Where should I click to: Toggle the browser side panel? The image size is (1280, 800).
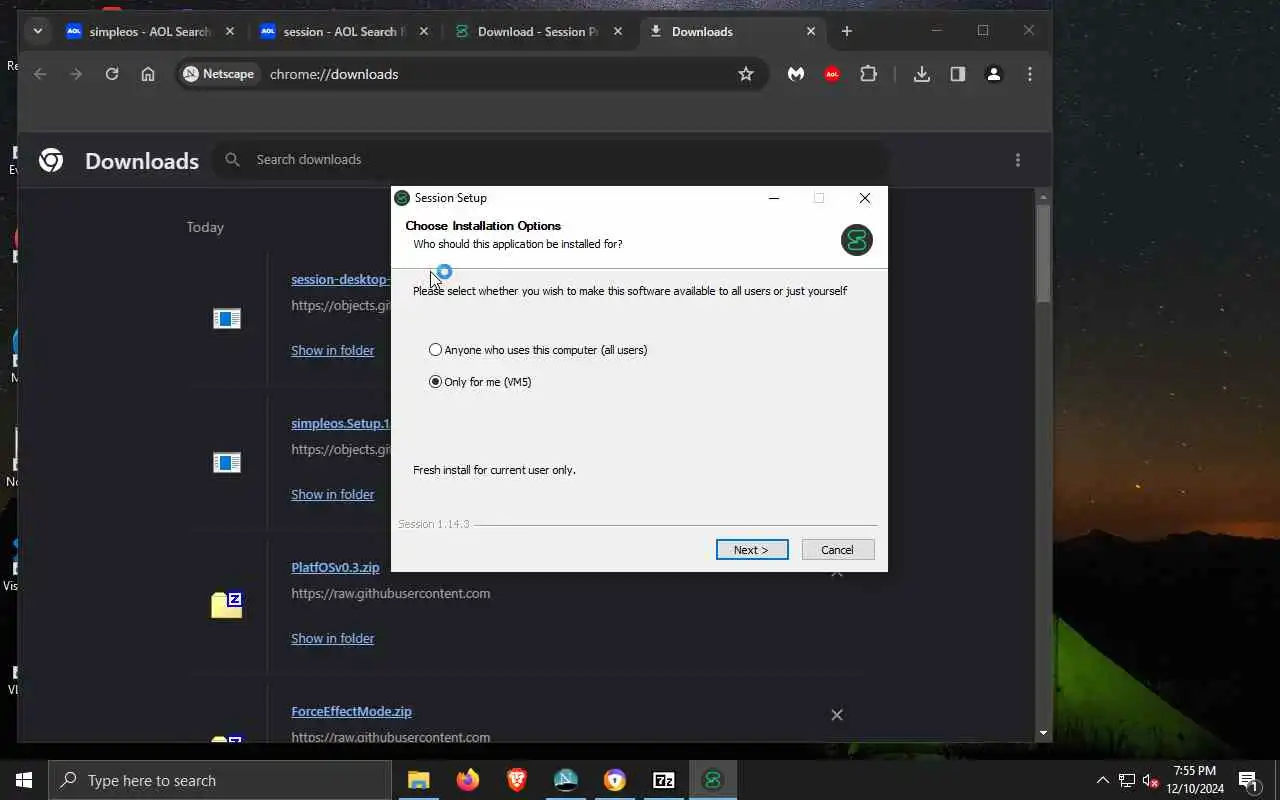[958, 74]
